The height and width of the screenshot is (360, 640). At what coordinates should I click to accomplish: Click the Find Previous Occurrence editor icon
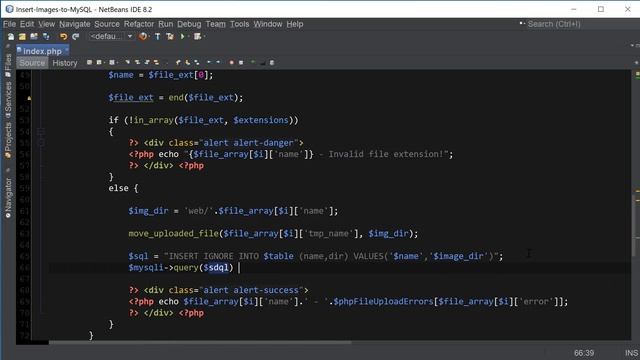[137, 62]
